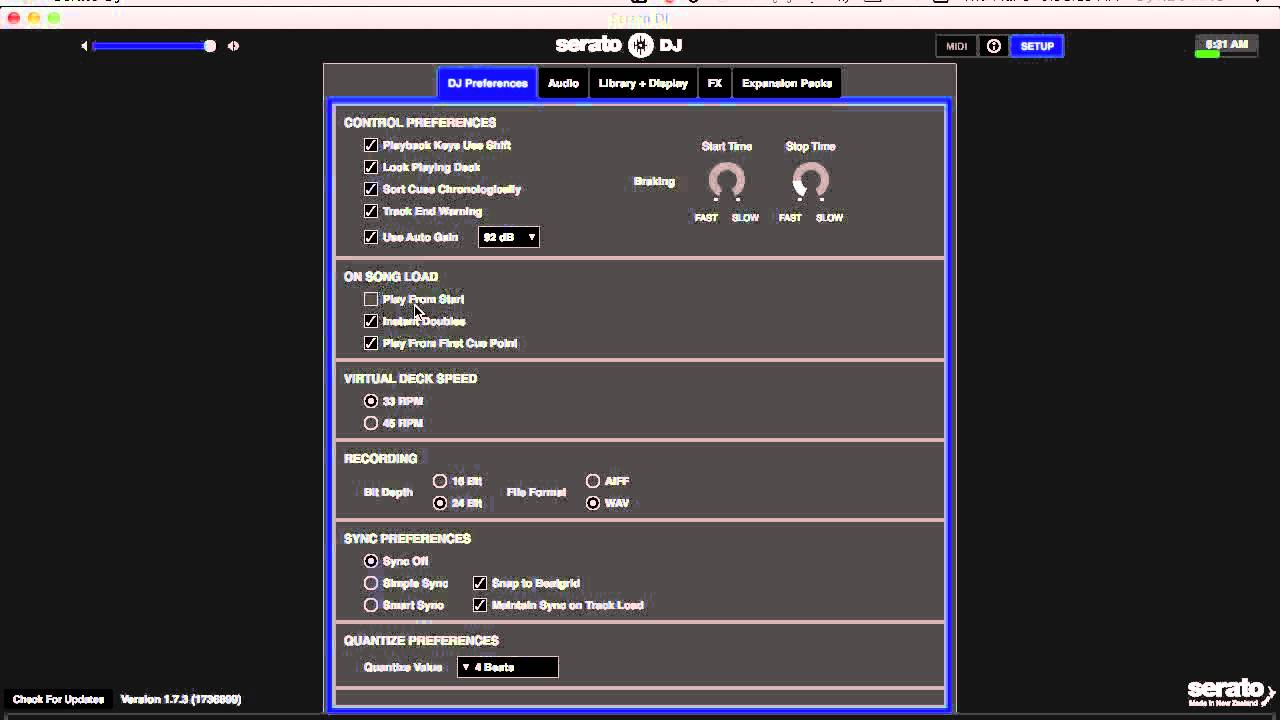Image resolution: width=1280 pixels, height=720 pixels.
Task: Enable Play From Start checkbox
Action: click(x=371, y=300)
